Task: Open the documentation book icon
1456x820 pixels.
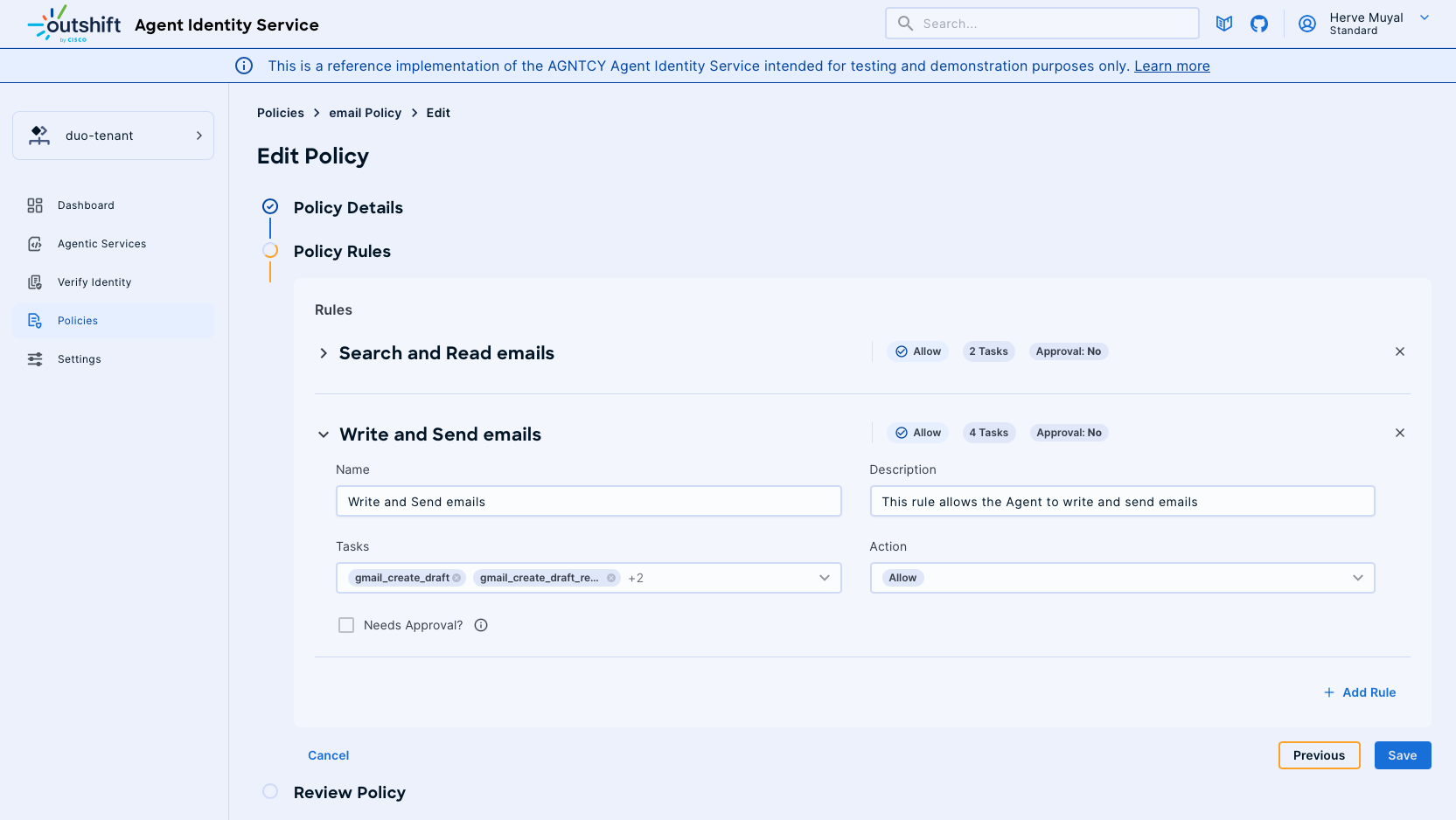Action: (1224, 24)
